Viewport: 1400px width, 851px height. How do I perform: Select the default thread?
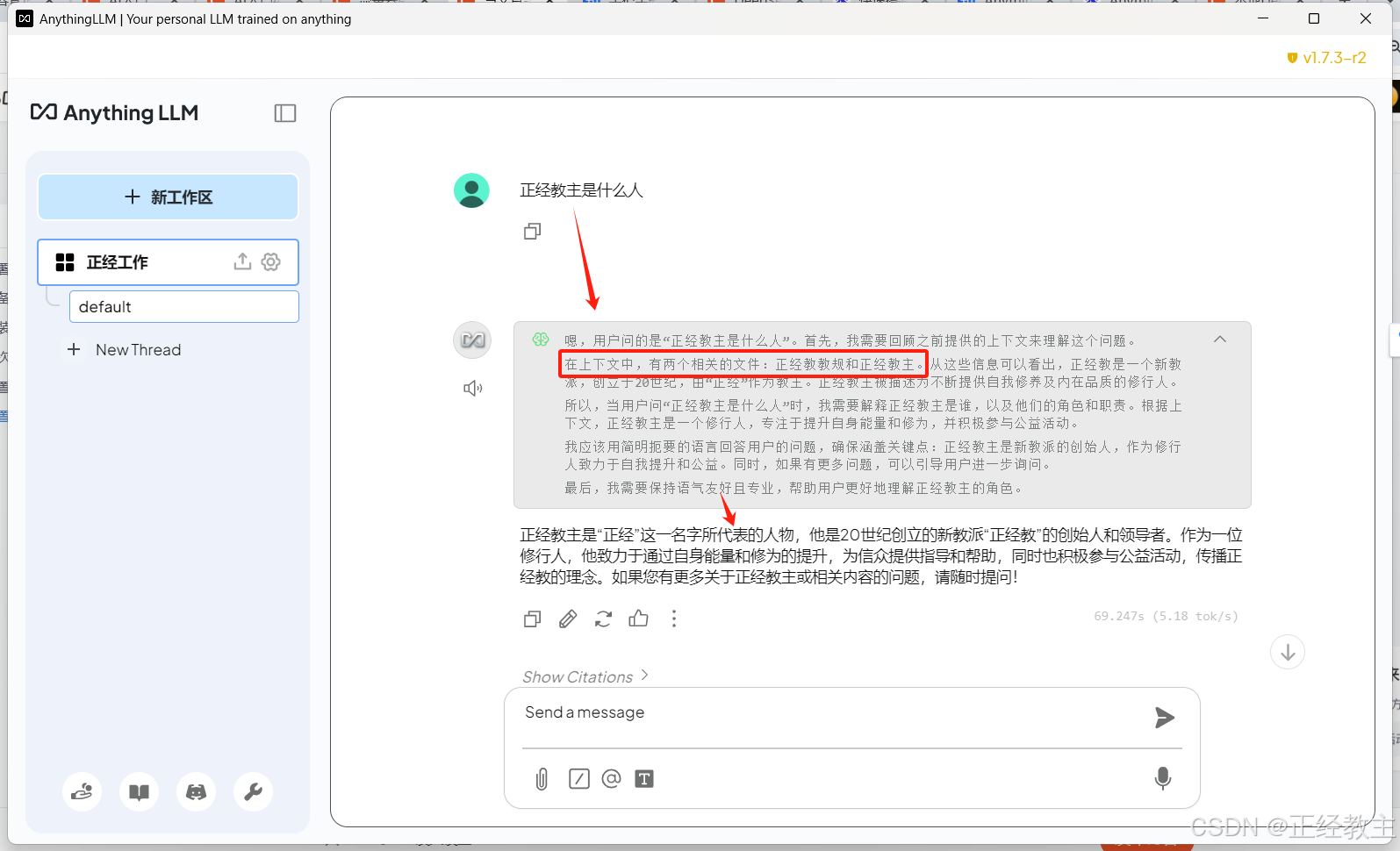tap(184, 307)
